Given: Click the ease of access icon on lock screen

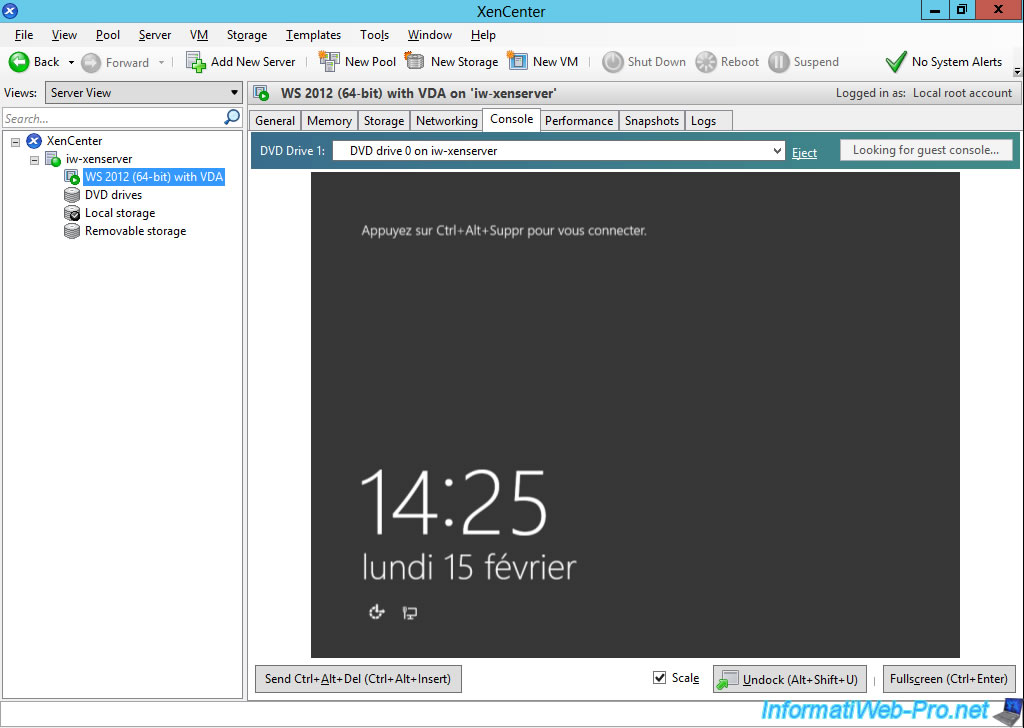Looking at the screenshot, I should point(377,612).
